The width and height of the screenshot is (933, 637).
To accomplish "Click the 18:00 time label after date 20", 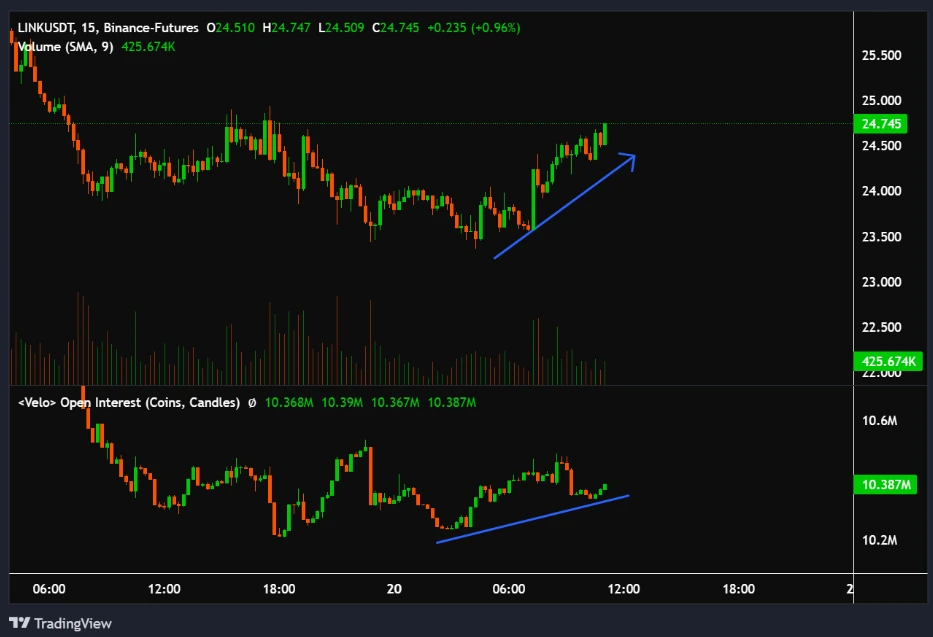I will pos(738,589).
